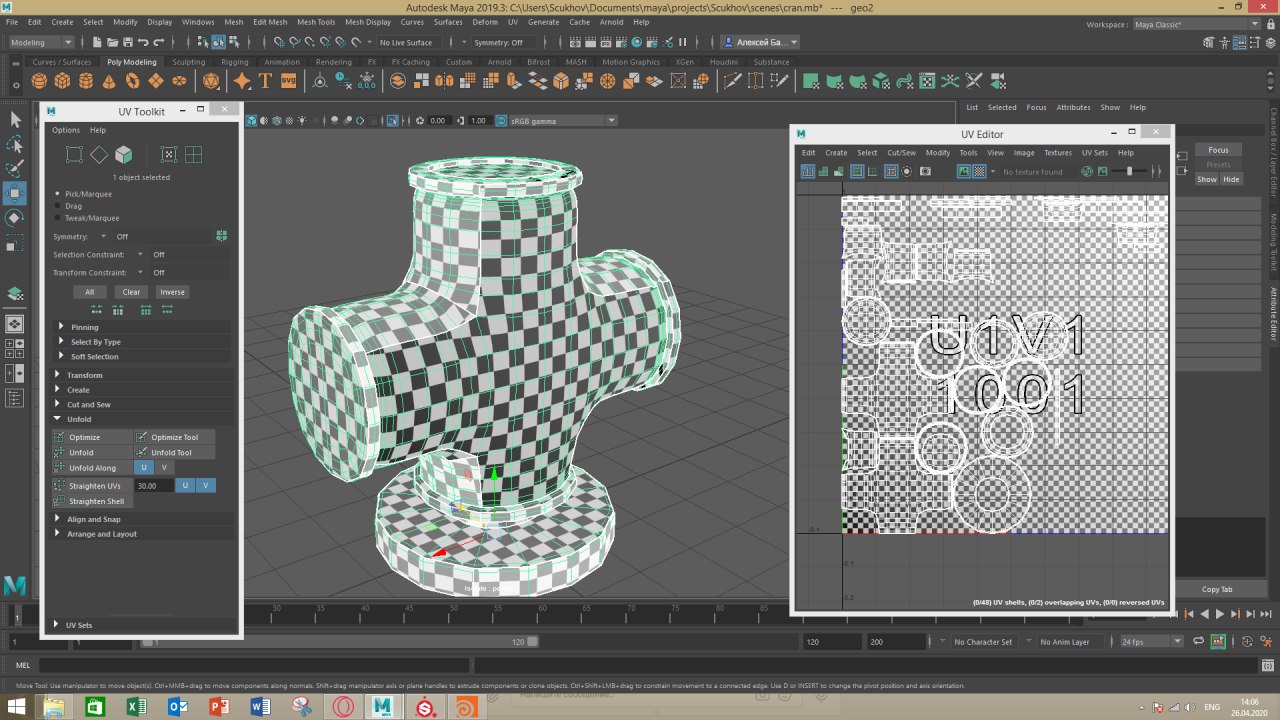Click the Save scene icon
Viewport: 1280px width, 720px height.
pos(127,42)
